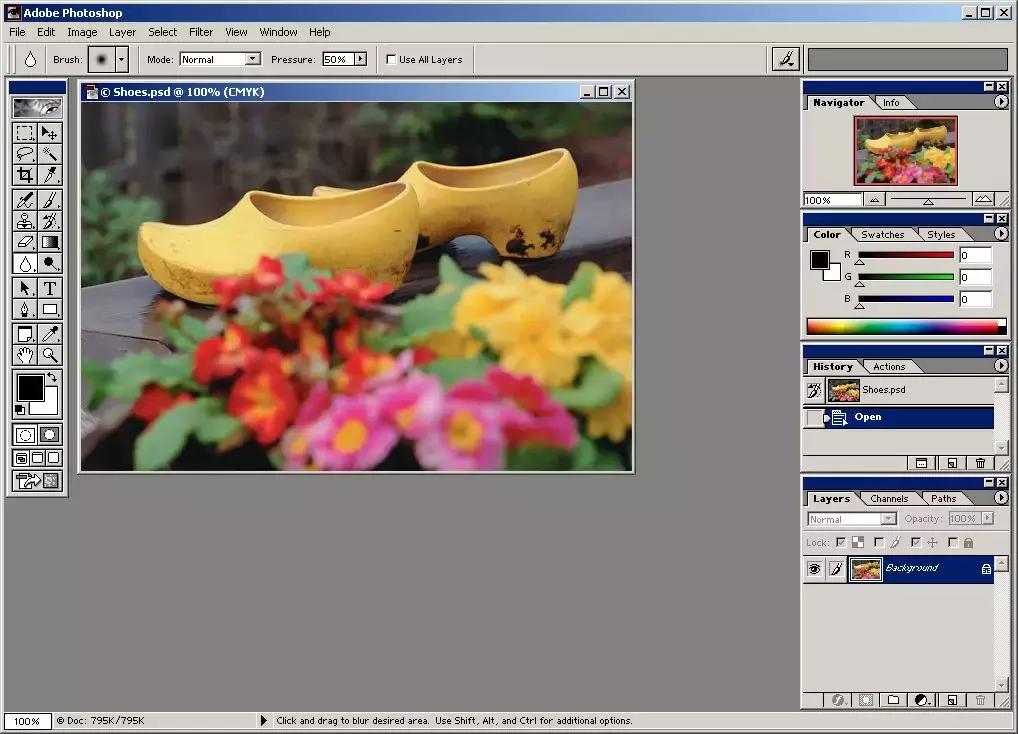
Task: Expand the Pressure slider arrow
Action: coord(359,60)
